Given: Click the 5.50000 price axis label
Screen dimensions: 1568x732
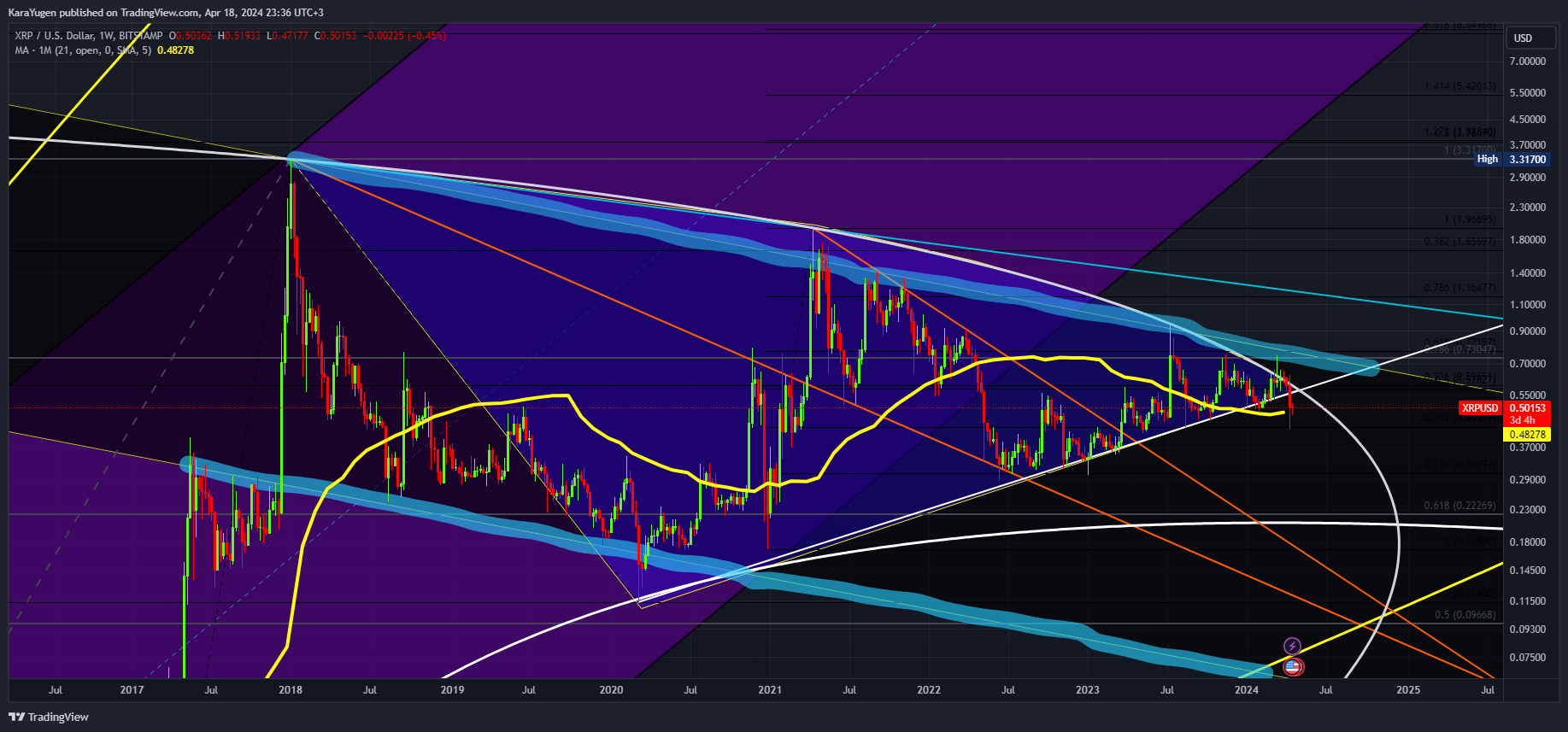Looking at the screenshot, I should 1528,92.
